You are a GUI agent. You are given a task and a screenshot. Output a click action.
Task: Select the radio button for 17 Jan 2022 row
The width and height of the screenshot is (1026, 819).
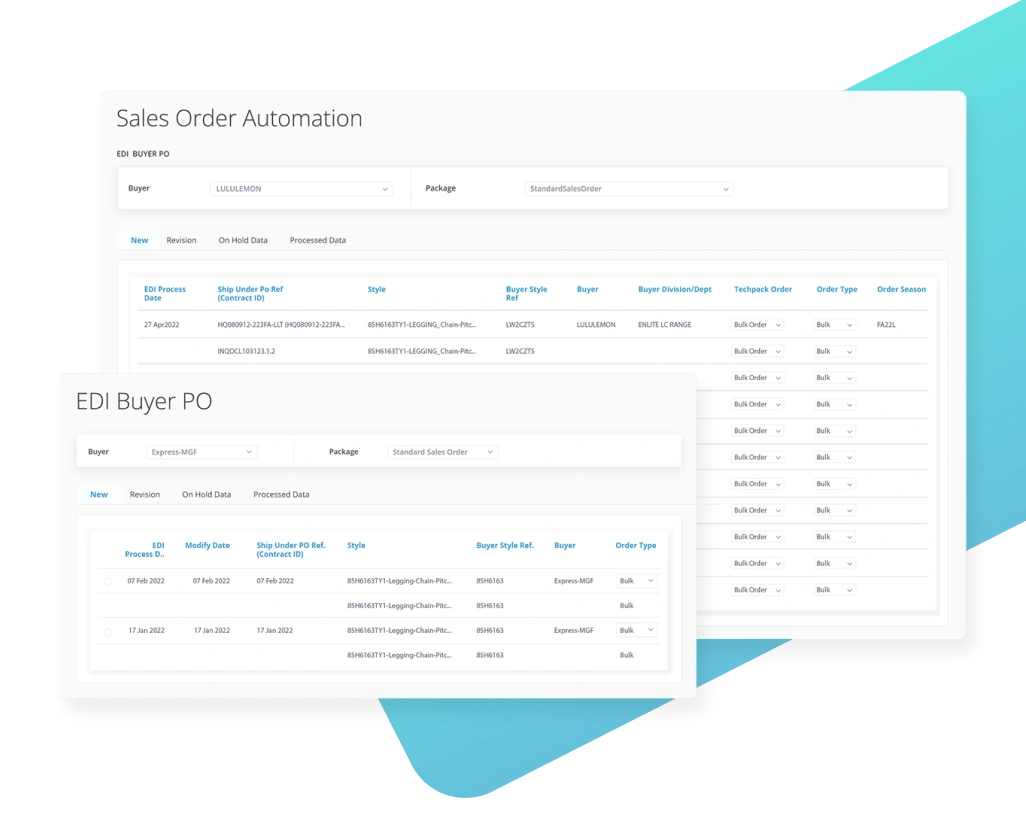point(108,631)
